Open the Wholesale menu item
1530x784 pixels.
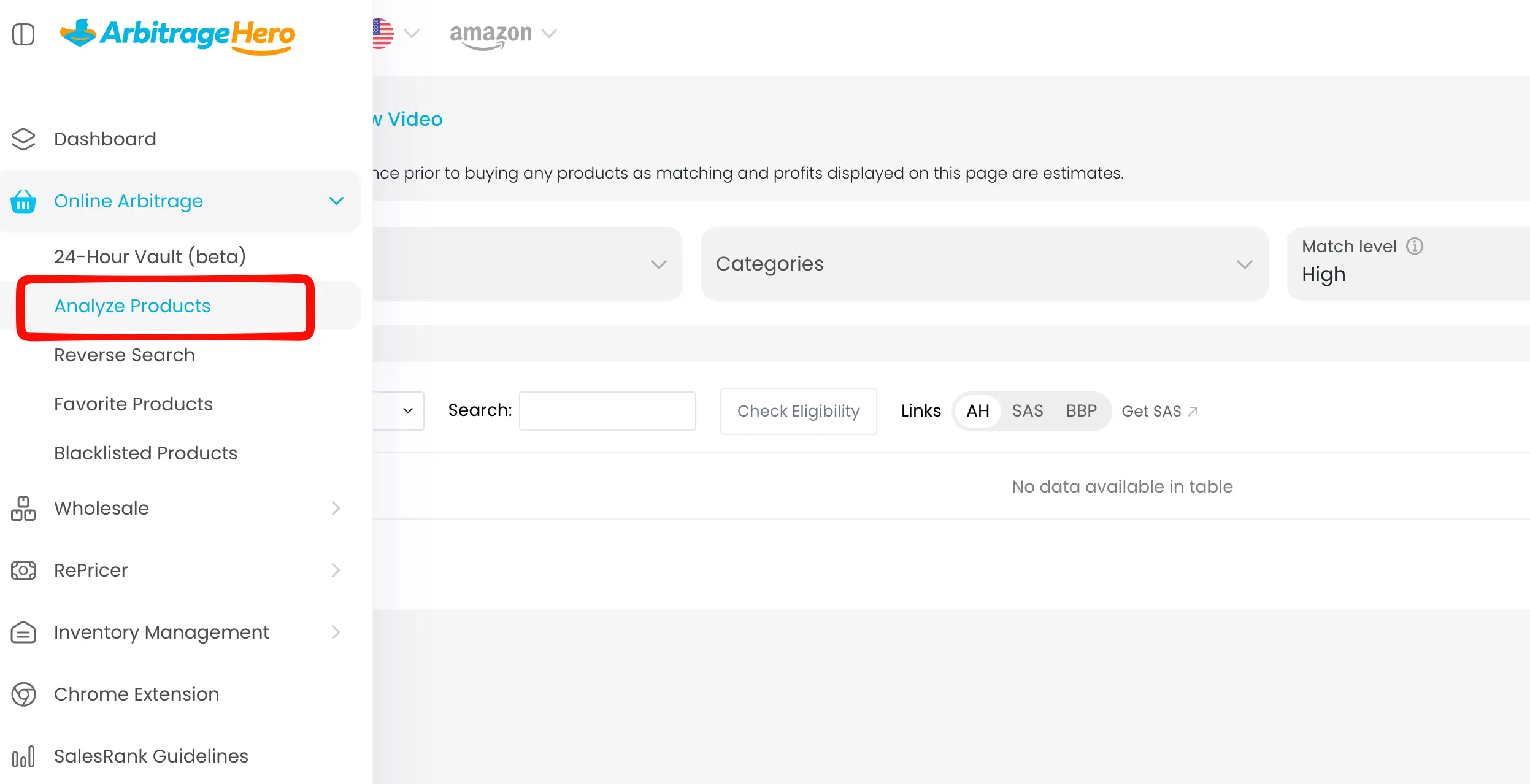[x=102, y=508]
